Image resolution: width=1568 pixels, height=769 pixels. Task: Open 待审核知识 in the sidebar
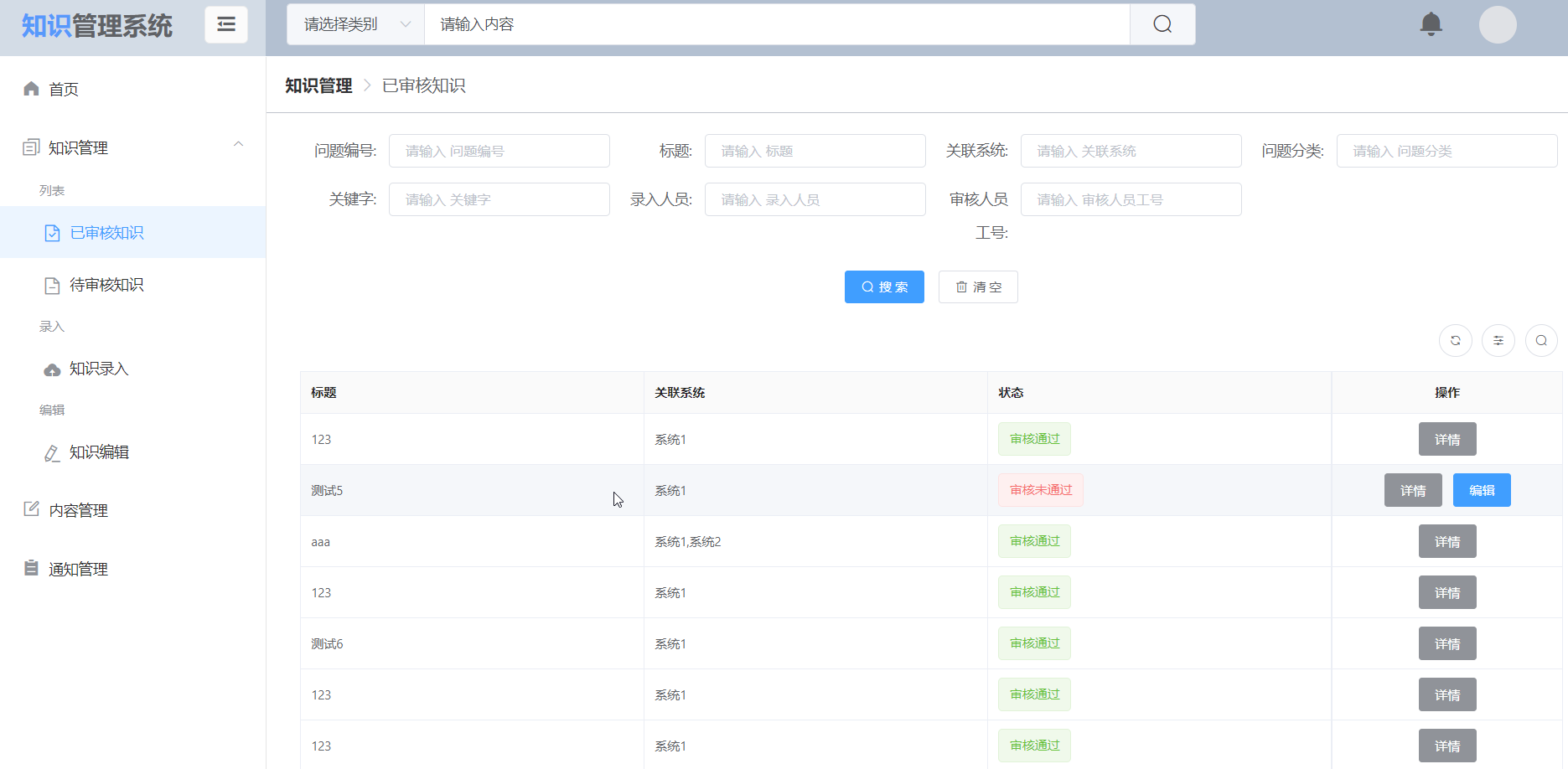tap(133, 285)
